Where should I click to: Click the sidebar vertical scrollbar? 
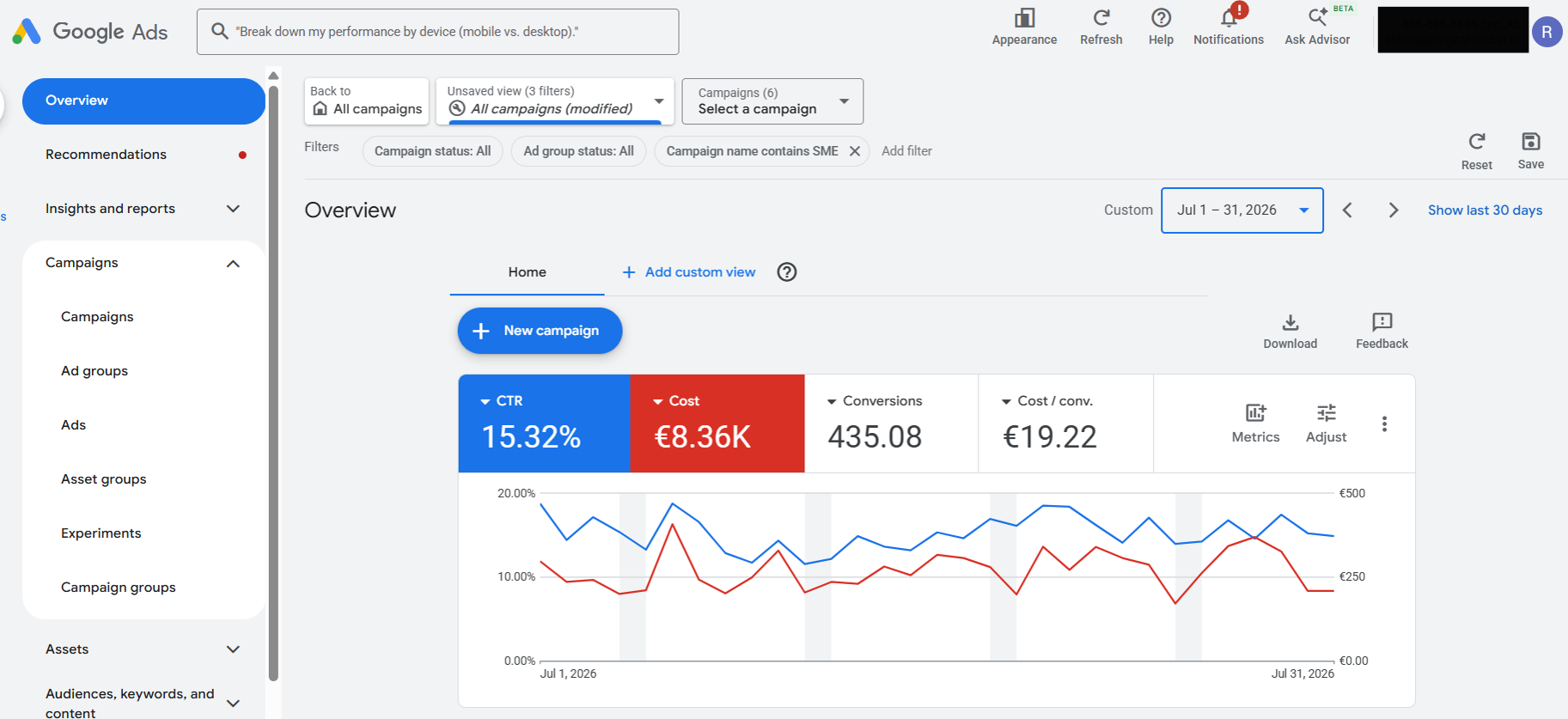point(273,382)
